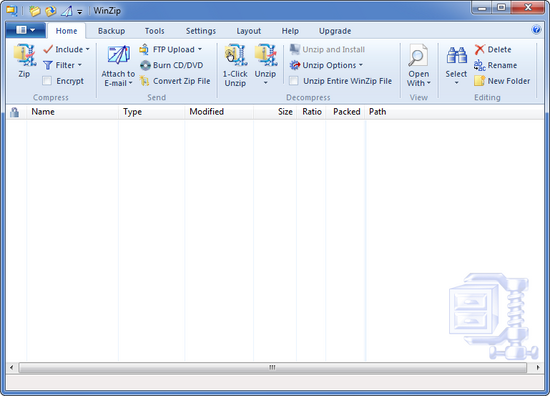
Task: Open the Settings tab
Action: pyautogui.click(x=201, y=31)
